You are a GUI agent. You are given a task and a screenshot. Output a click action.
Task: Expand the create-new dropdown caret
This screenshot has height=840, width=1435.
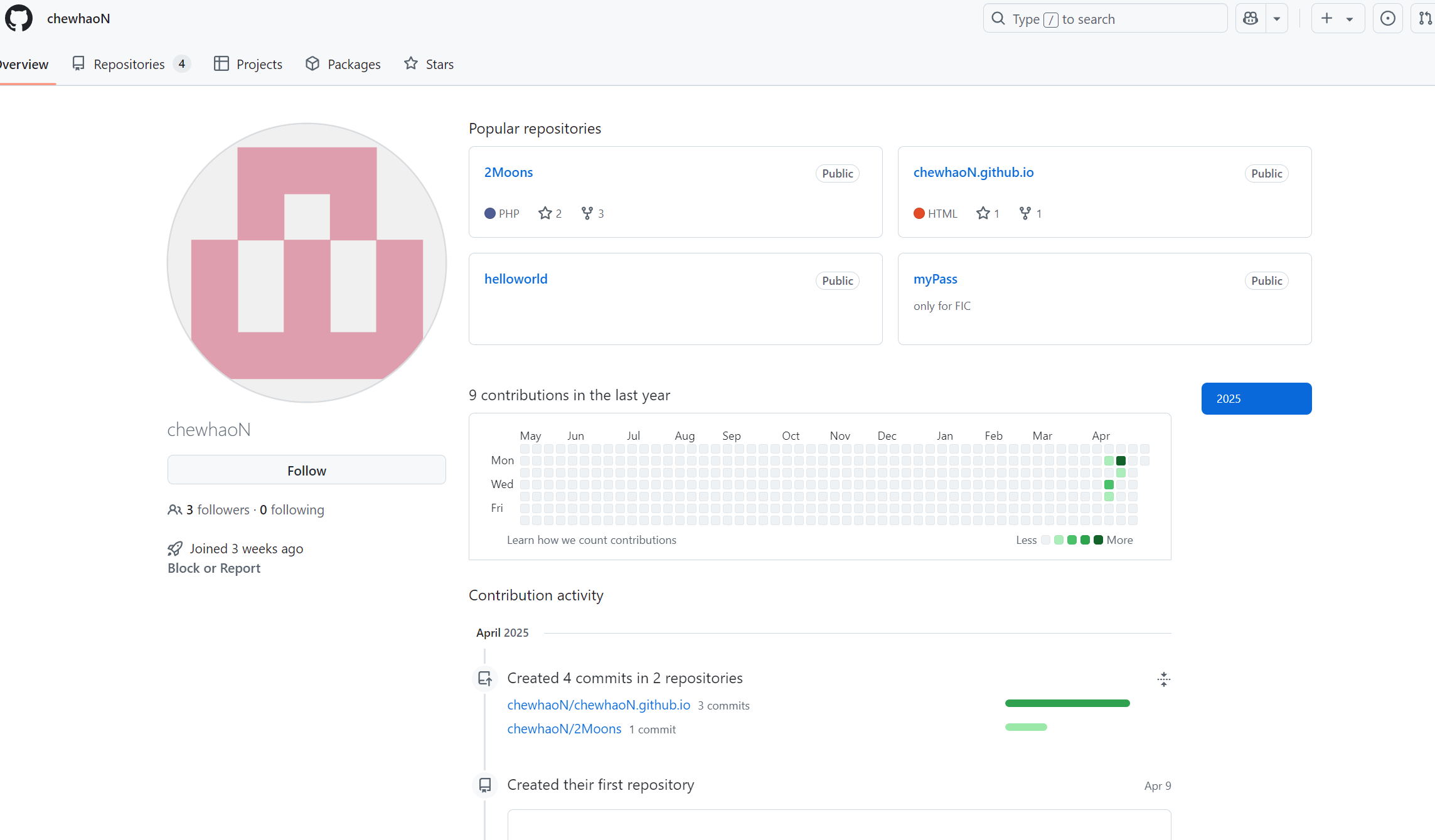(x=1349, y=18)
